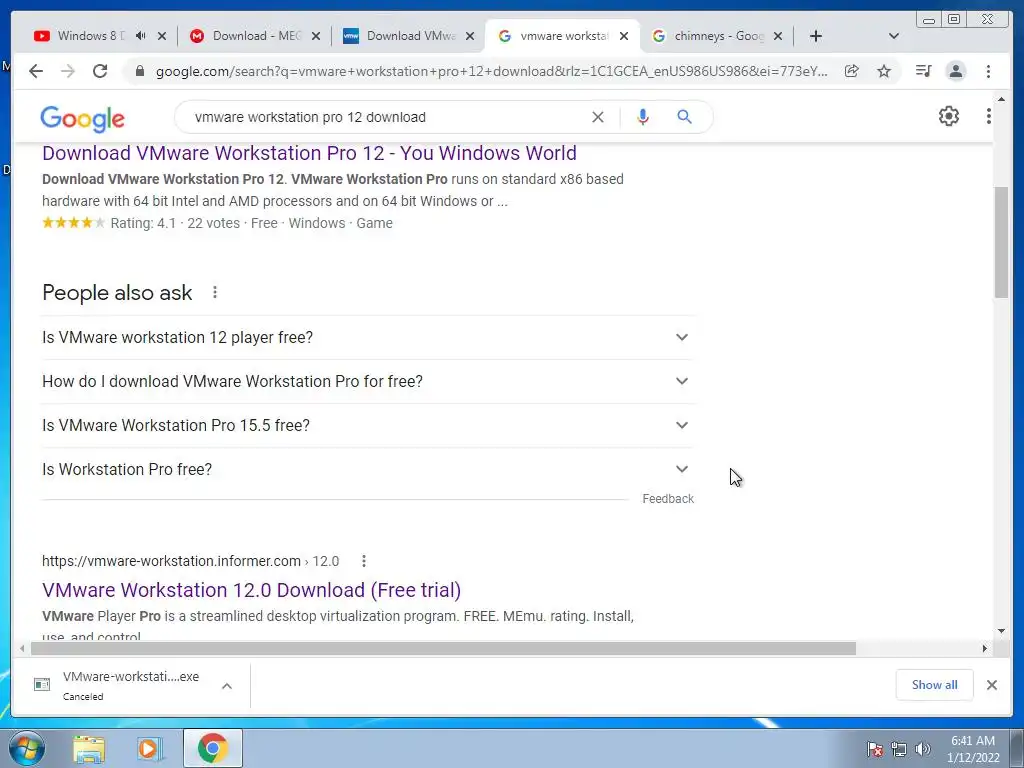Image resolution: width=1024 pixels, height=768 pixels.
Task: Expand 'Is Workstation Pro free?' question
Action: point(368,469)
